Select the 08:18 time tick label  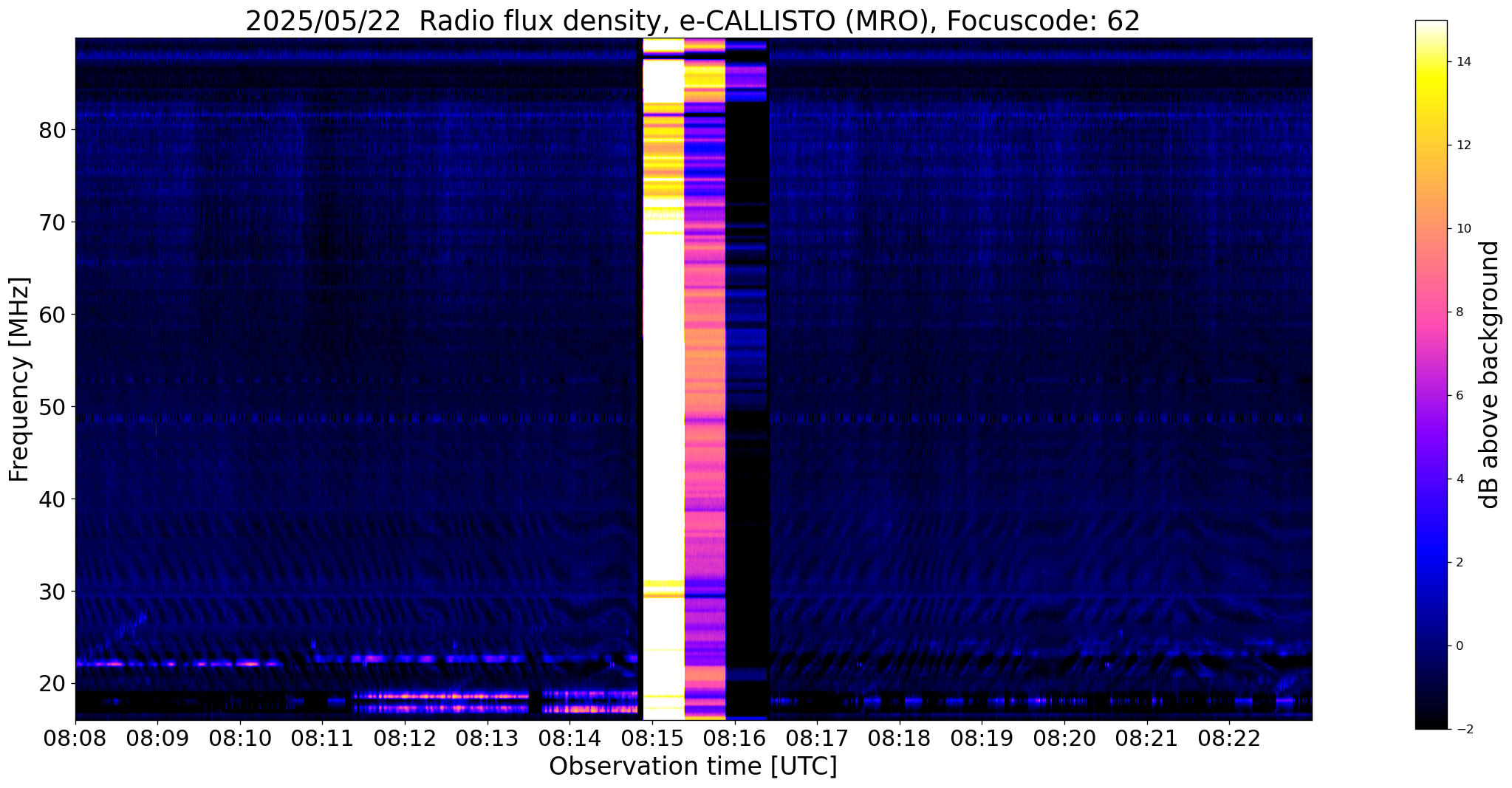tap(900, 738)
